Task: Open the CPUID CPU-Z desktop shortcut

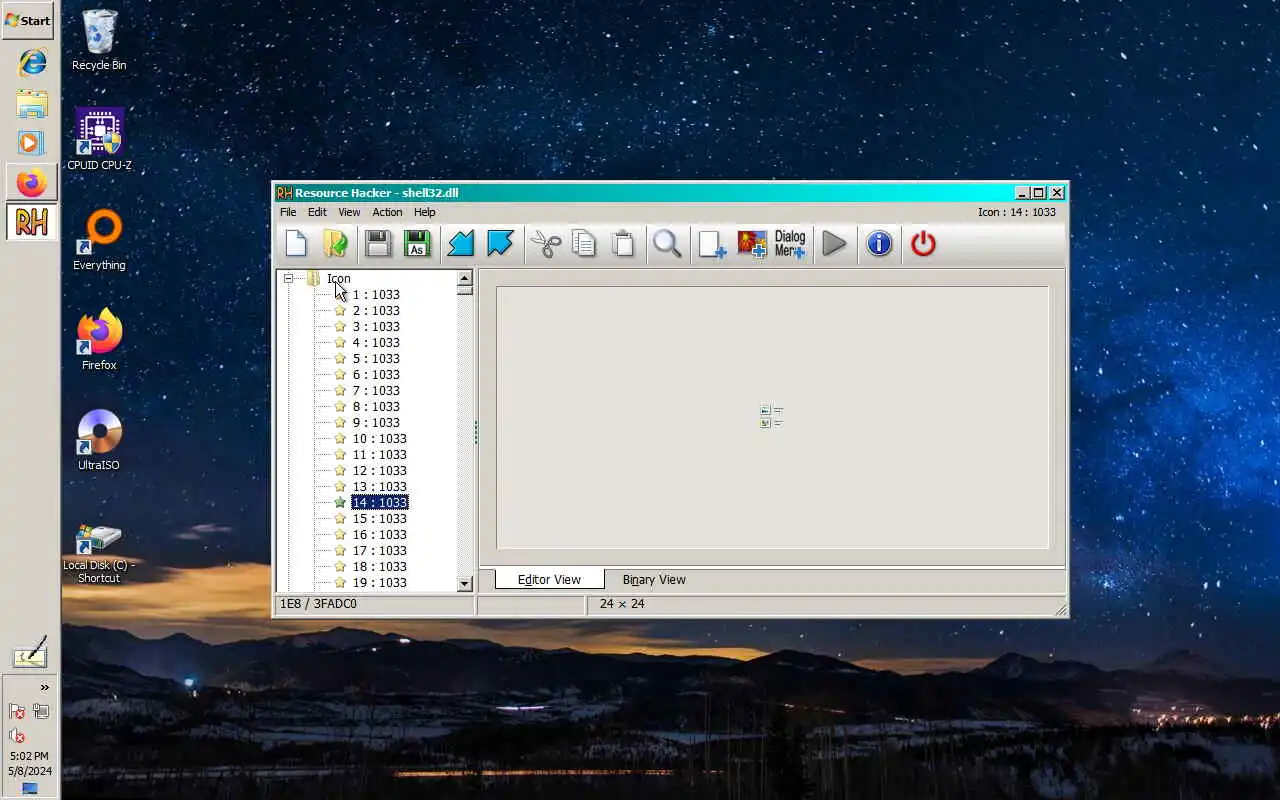Action: click(x=99, y=140)
